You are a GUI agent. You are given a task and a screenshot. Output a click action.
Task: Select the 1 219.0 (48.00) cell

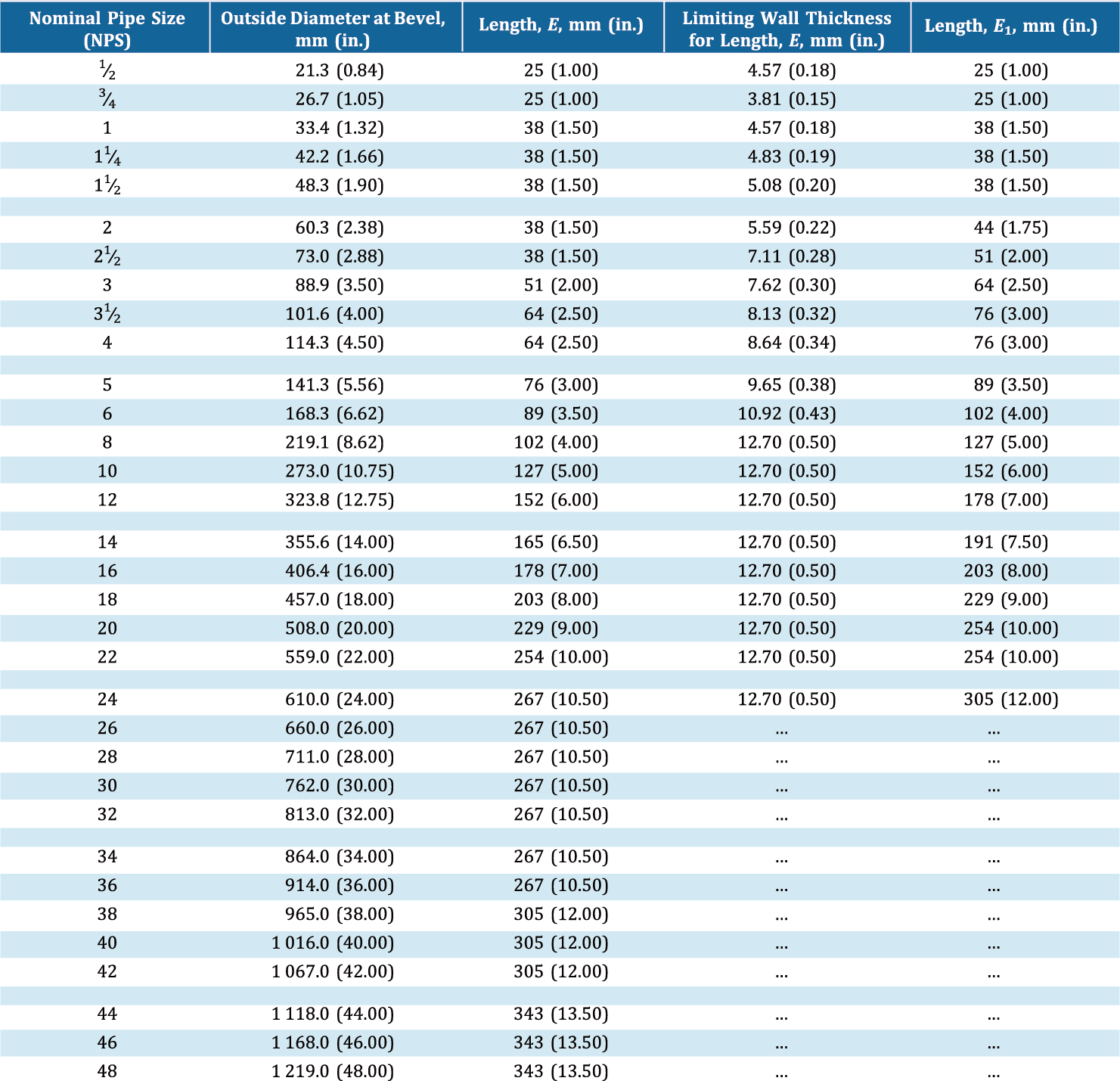point(333,1072)
